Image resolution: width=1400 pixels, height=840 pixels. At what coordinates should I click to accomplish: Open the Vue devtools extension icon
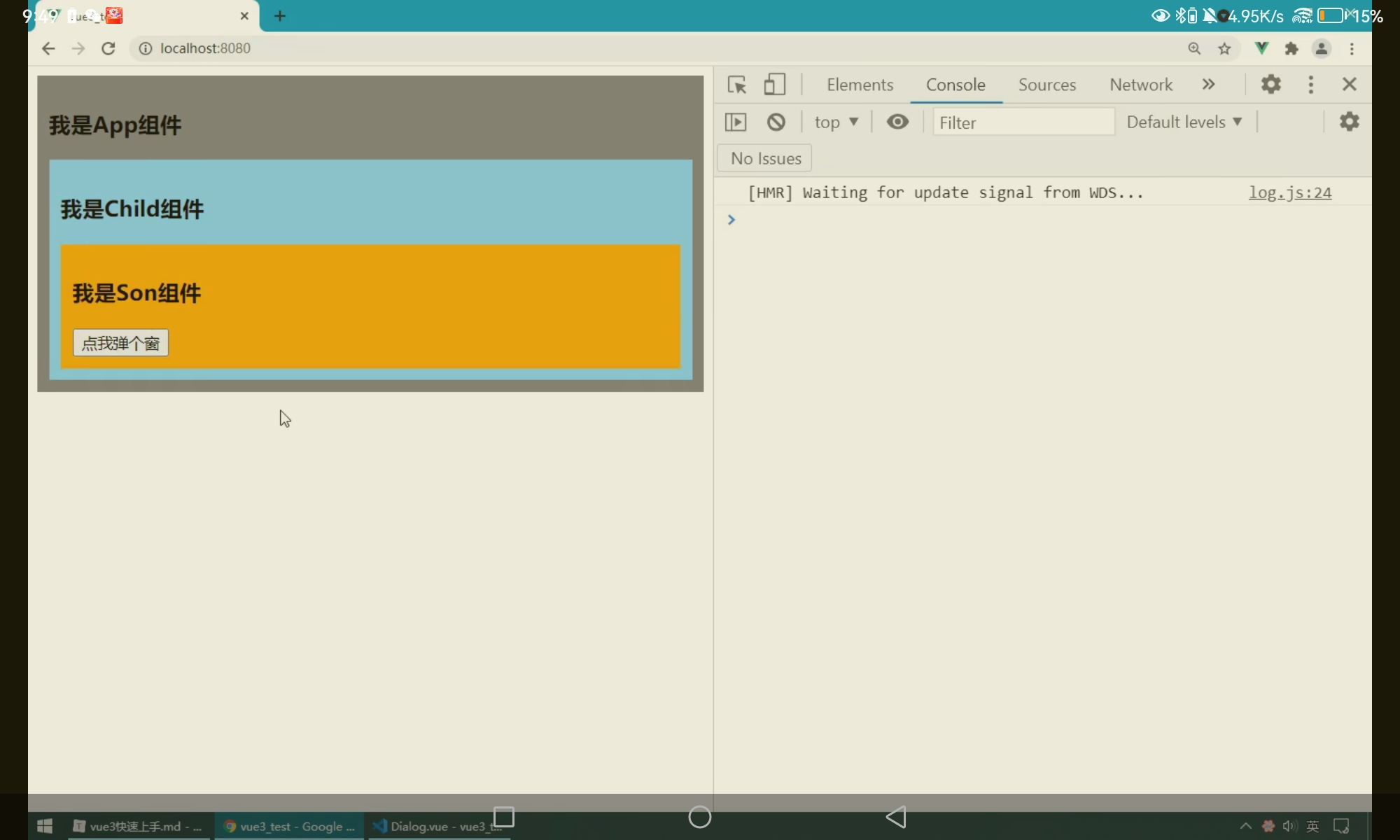point(1261,48)
